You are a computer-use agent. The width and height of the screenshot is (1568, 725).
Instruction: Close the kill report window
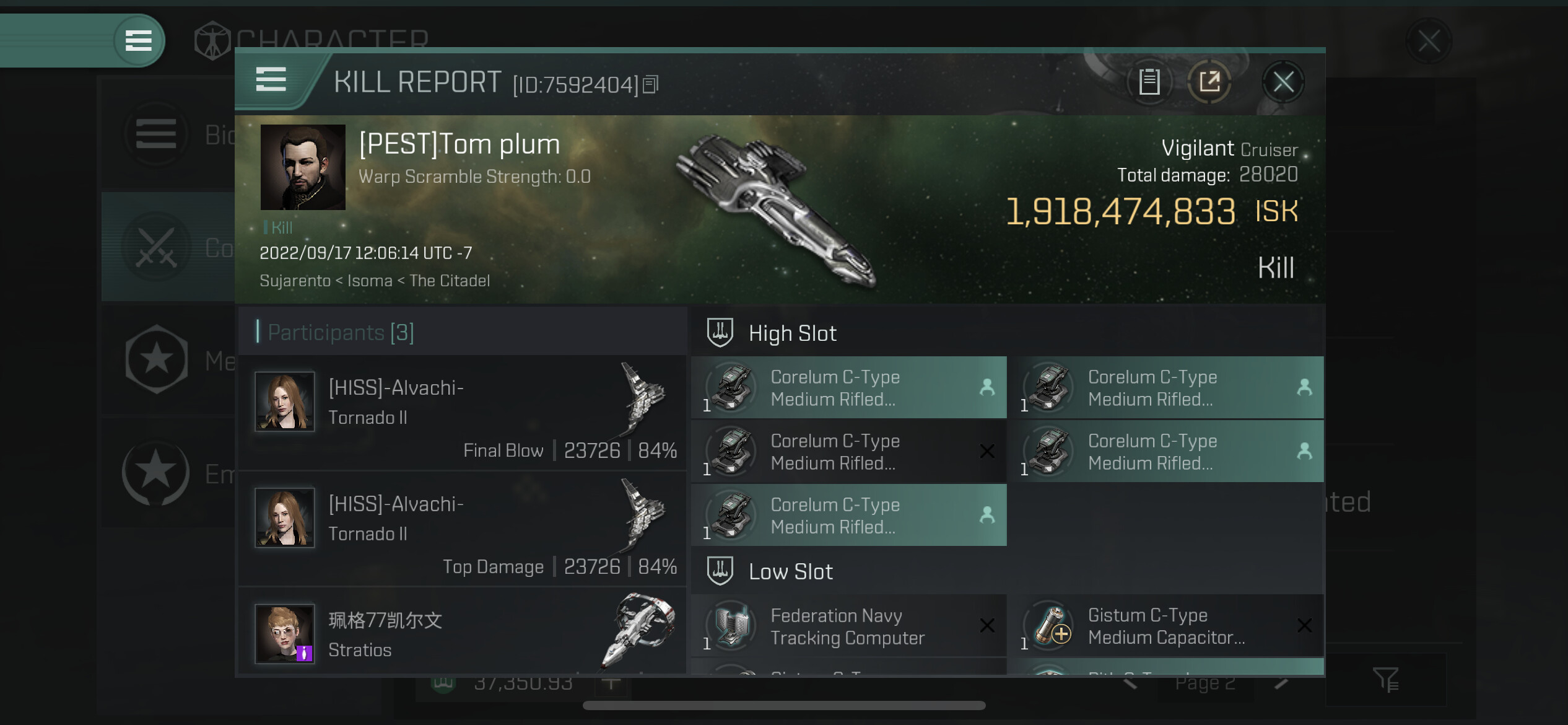[x=1283, y=82]
